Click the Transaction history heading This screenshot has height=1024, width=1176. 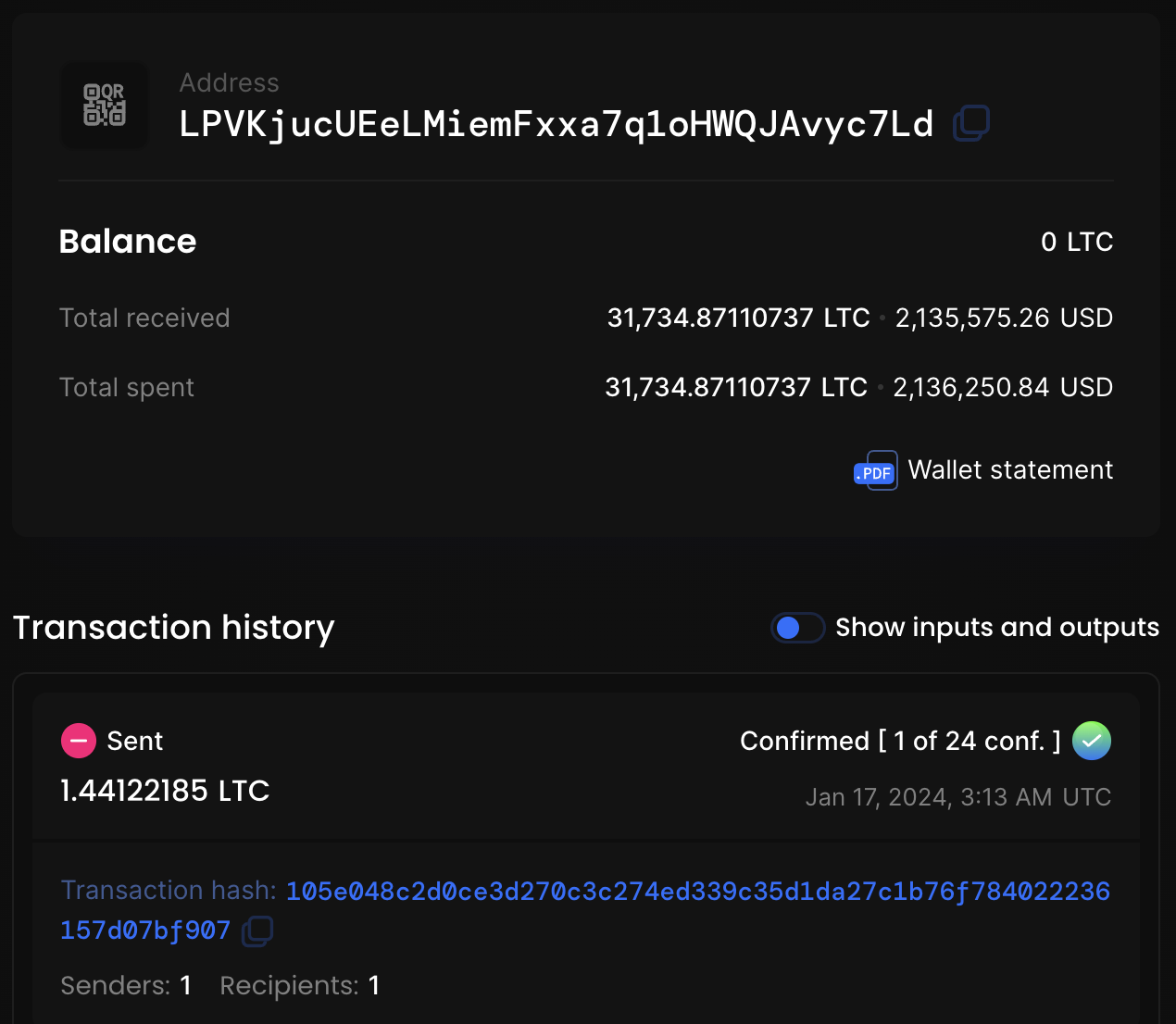174,628
